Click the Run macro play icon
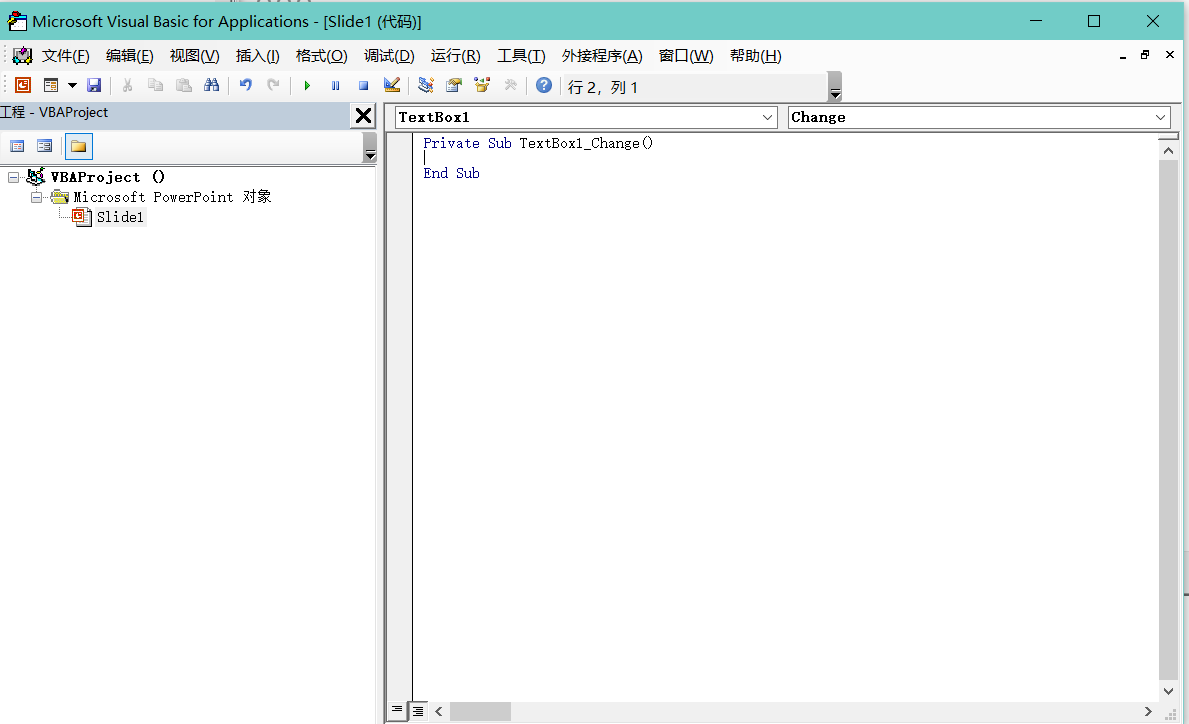 [307, 86]
